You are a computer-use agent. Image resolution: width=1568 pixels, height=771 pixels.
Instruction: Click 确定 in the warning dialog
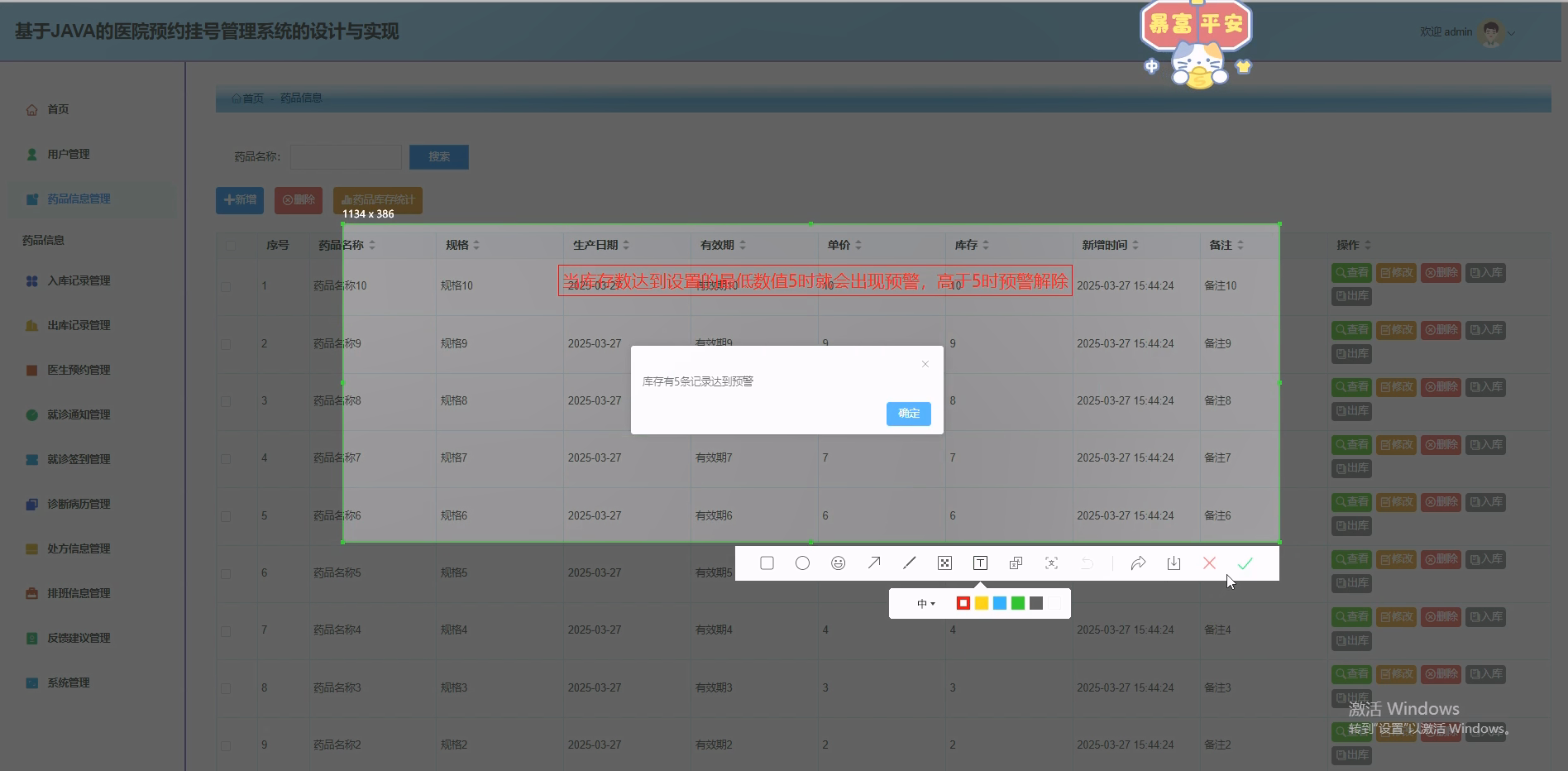909,414
